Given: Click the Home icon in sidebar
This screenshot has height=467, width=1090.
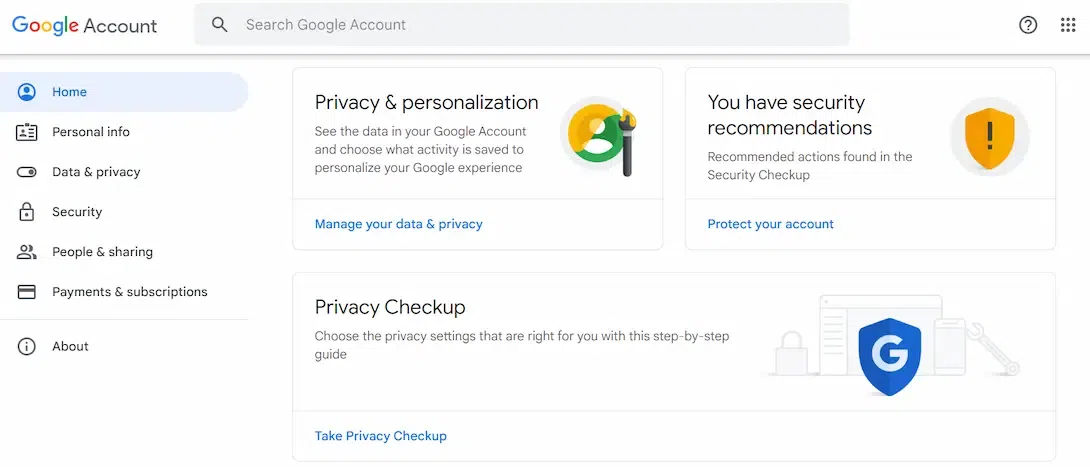Looking at the screenshot, I should [27, 92].
